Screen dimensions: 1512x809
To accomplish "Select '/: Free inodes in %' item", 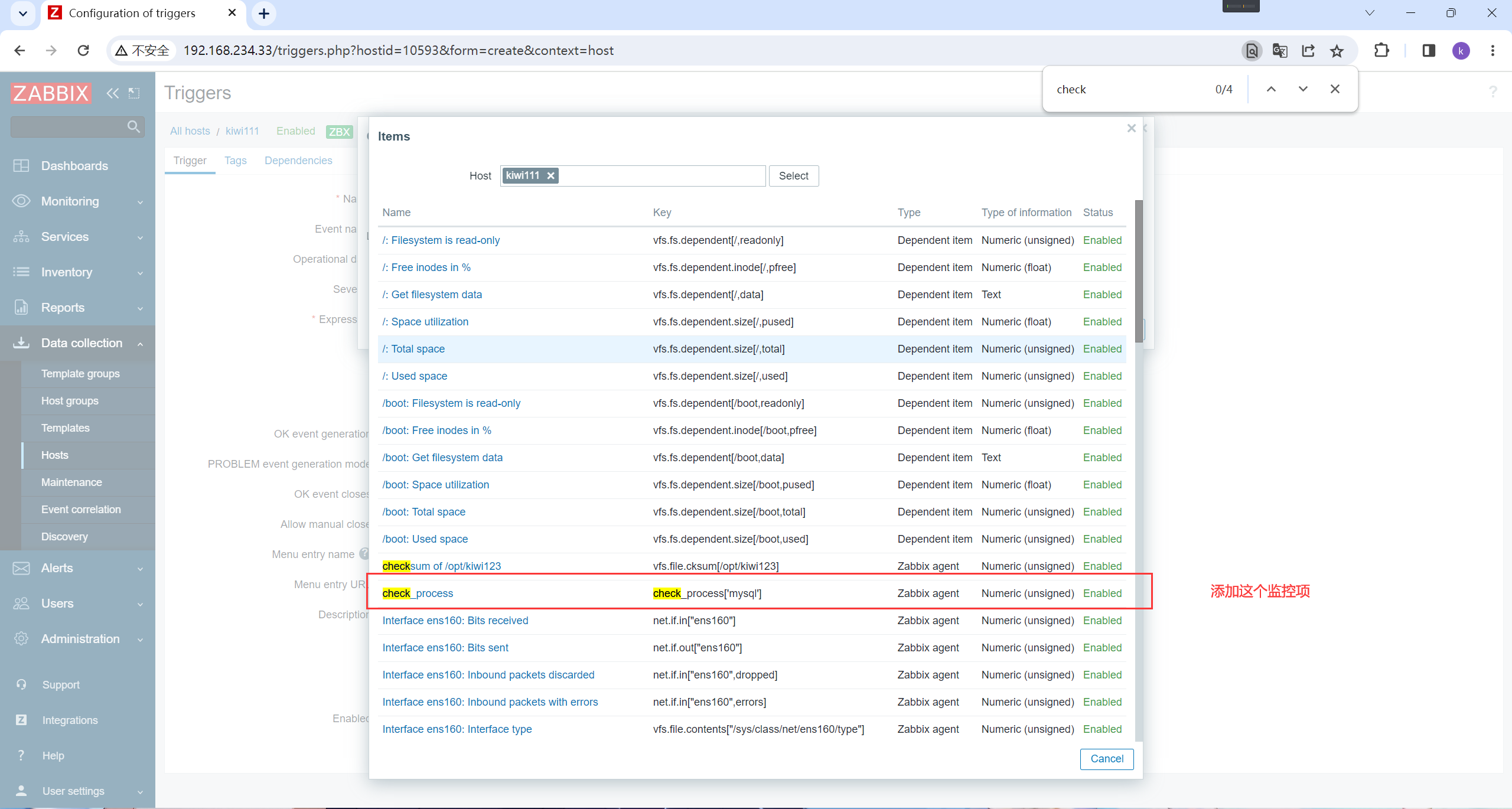I will point(426,268).
